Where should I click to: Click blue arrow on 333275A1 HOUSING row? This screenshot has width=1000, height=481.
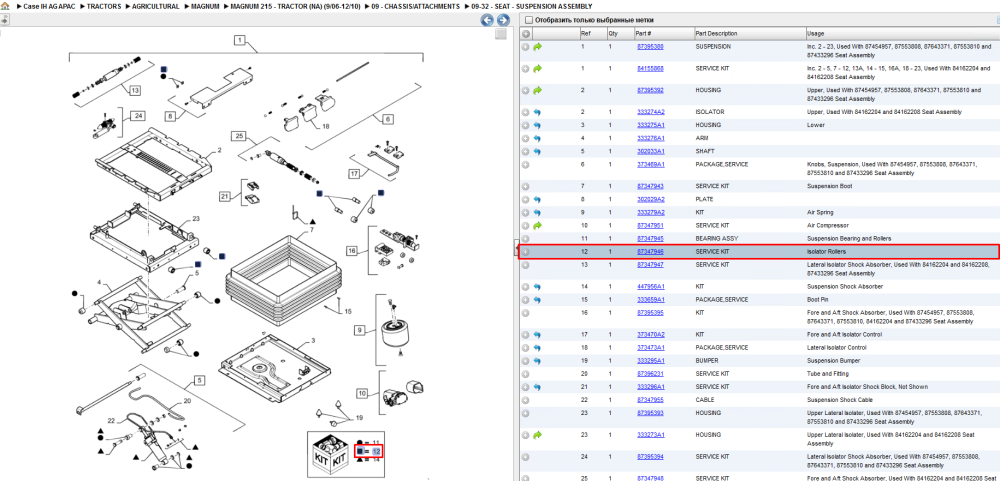(x=537, y=125)
